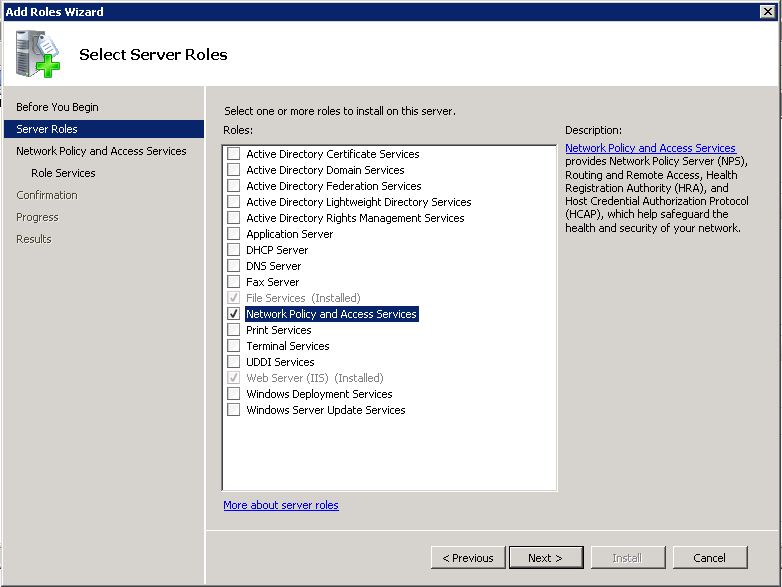Select the Confirmation step in sidebar
Viewport: 782px width, 587px height.
[47, 195]
